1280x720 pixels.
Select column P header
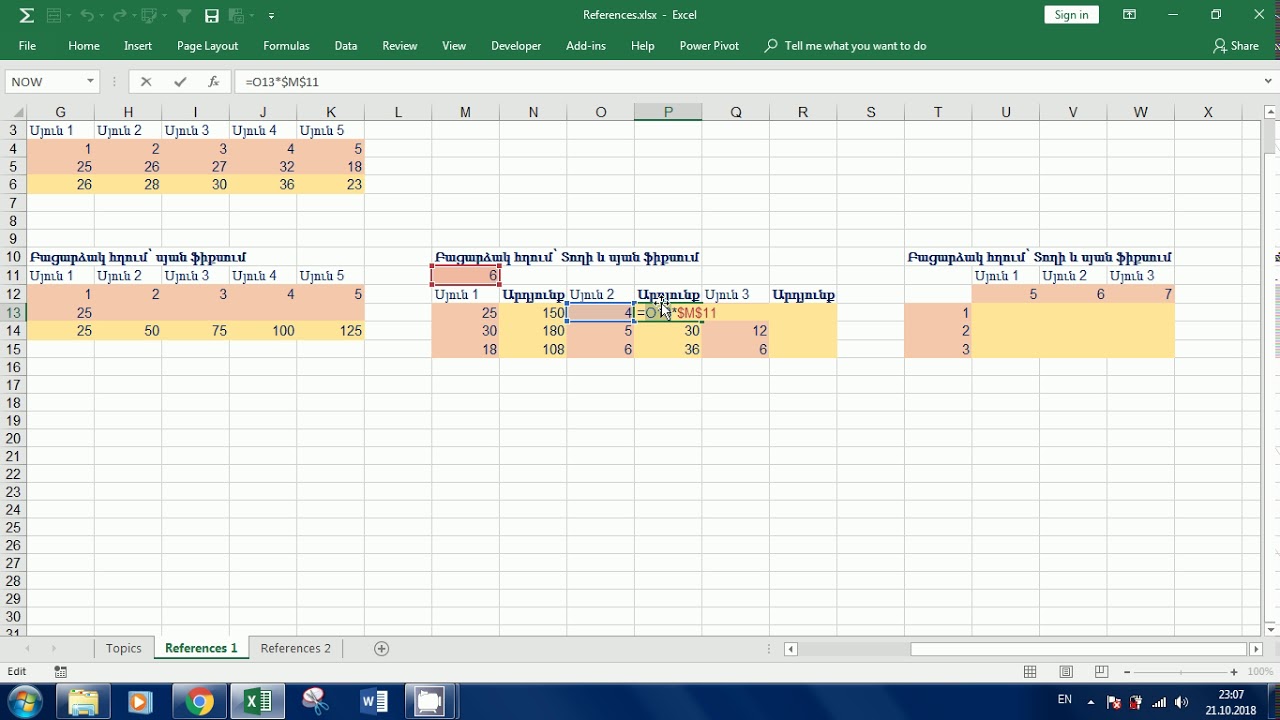pos(668,112)
